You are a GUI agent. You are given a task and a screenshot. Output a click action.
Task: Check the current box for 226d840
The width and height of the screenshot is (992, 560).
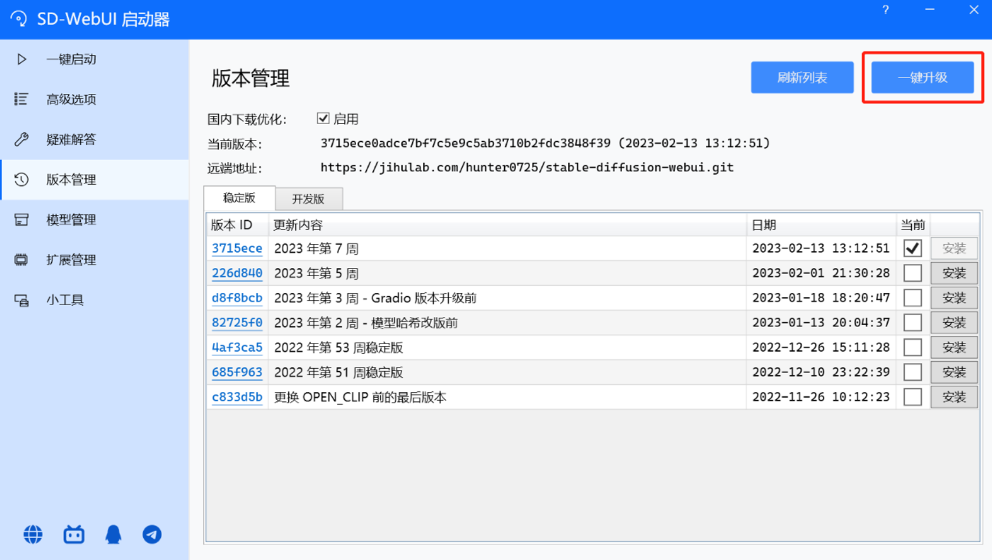(x=912, y=273)
